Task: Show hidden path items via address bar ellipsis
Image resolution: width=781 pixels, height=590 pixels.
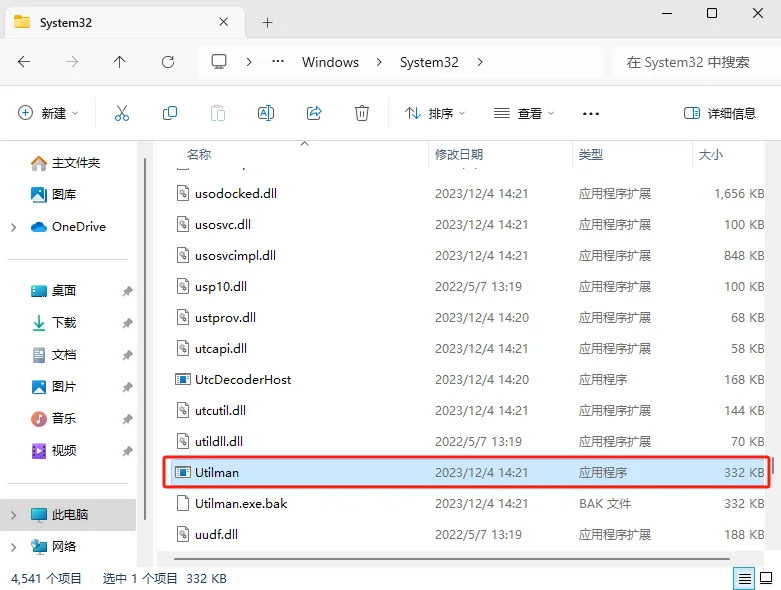Action: [278, 62]
